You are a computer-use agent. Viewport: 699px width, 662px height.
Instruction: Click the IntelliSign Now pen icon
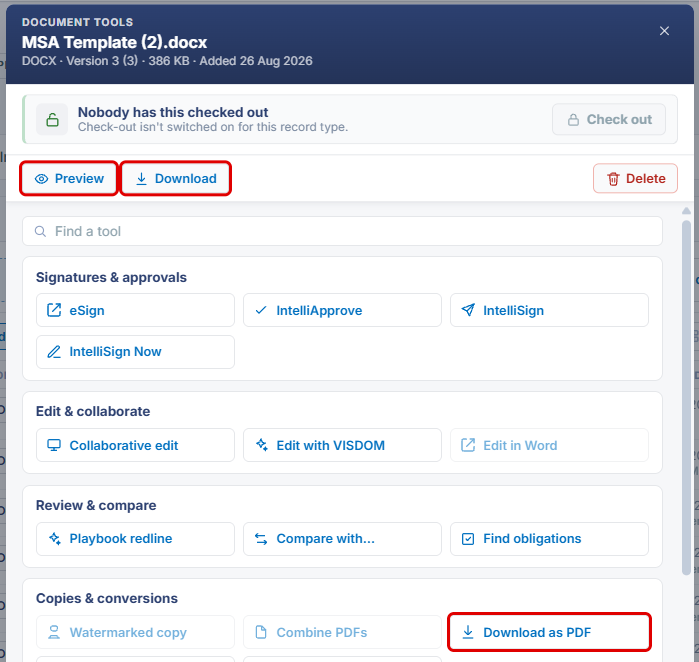54,352
